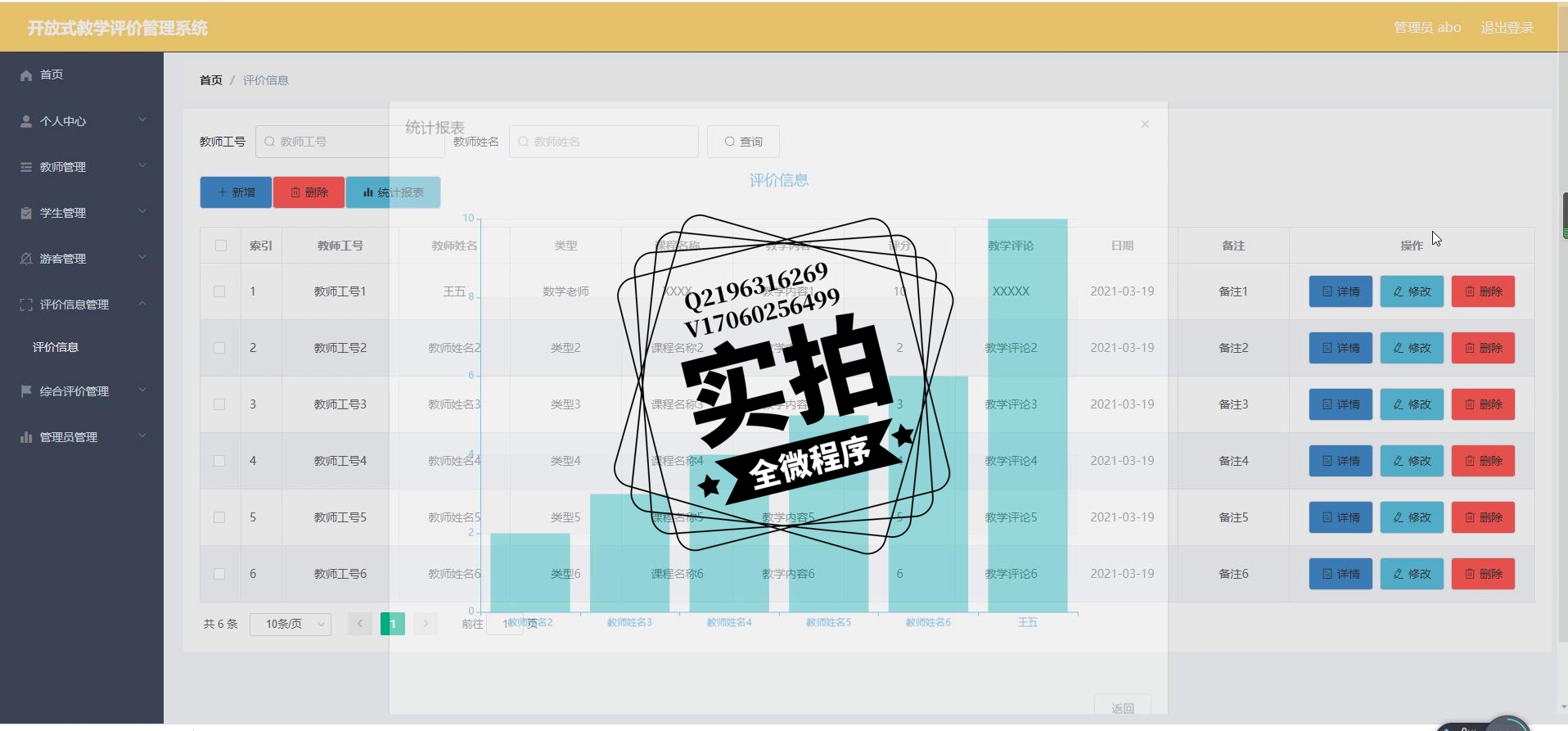Open the 10条/页 page size dropdown

pos(291,624)
